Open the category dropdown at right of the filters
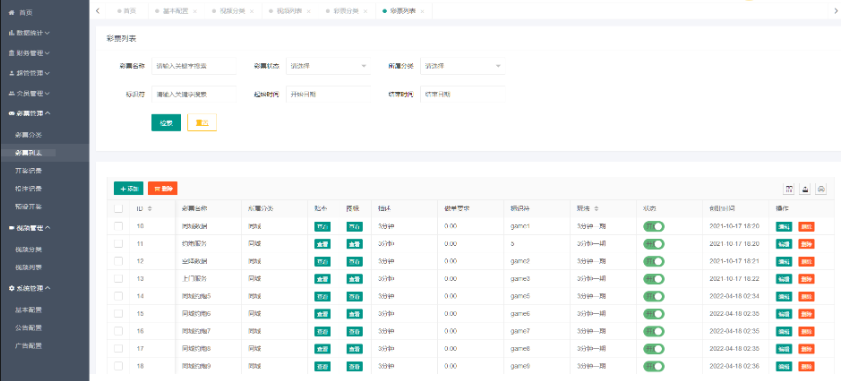This screenshot has height=381, width=841. click(x=462, y=65)
